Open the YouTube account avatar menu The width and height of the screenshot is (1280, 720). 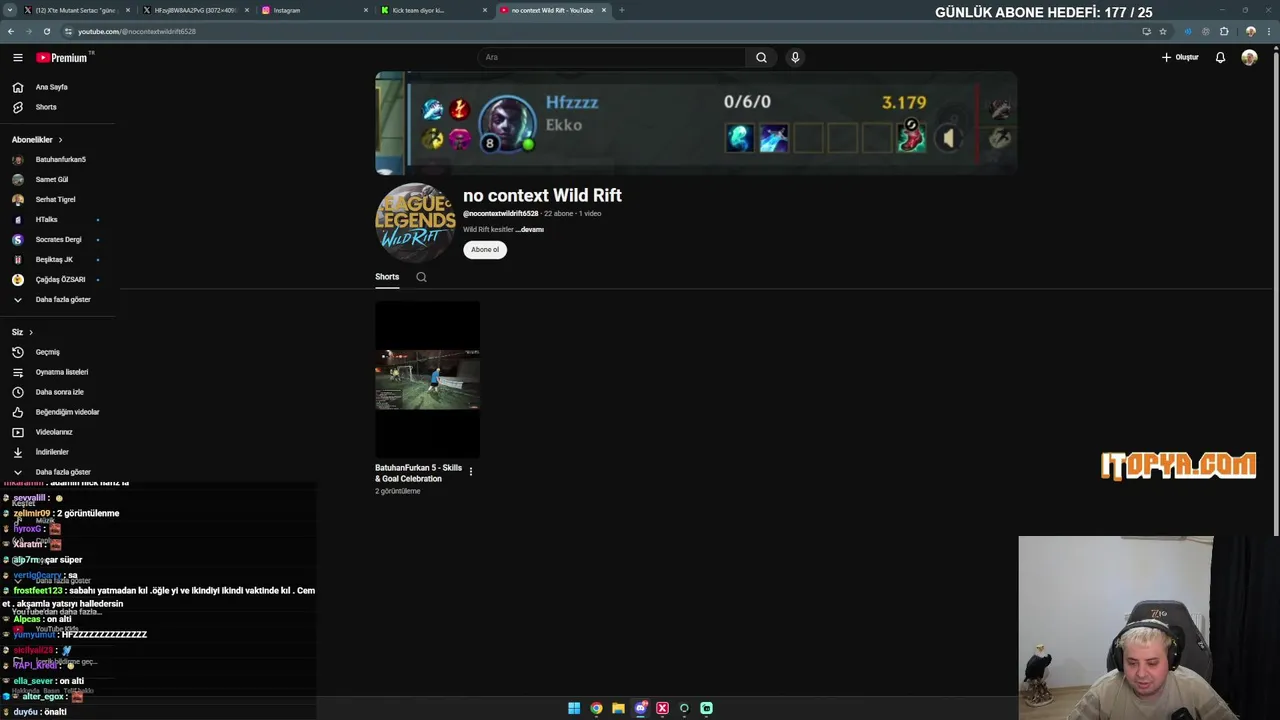[1249, 57]
